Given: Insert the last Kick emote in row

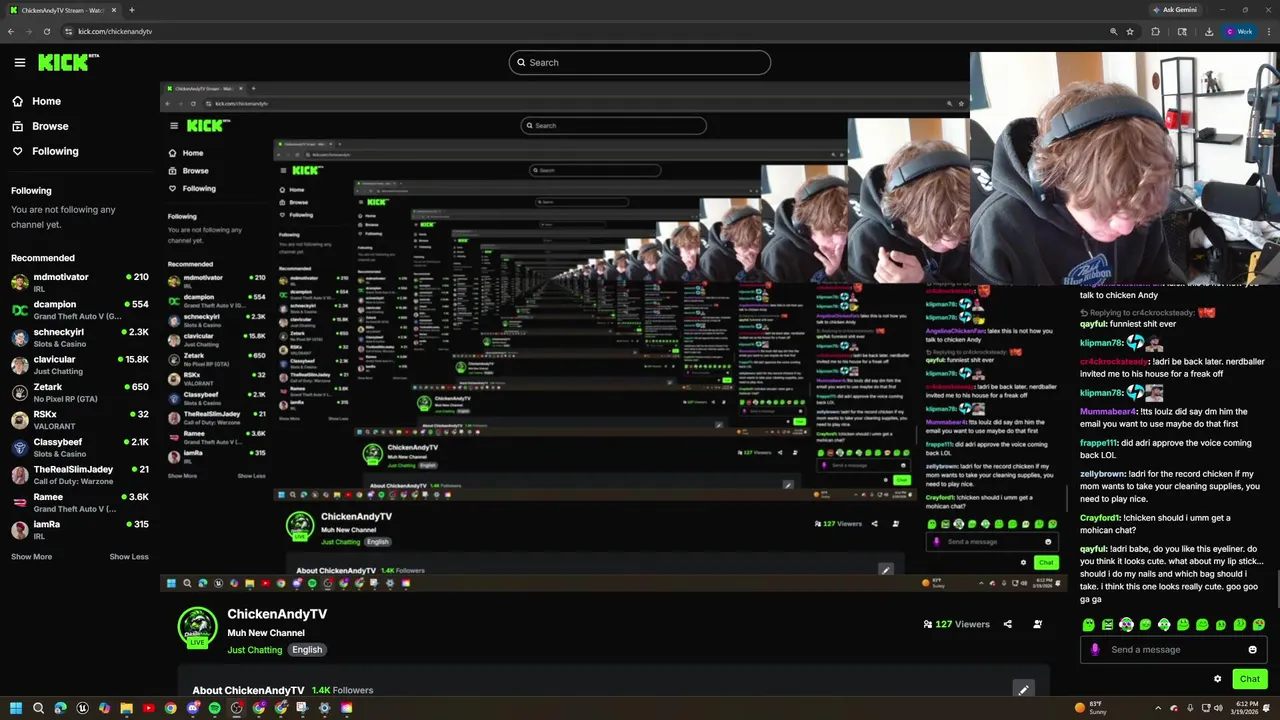Looking at the screenshot, I should tap(1259, 625).
